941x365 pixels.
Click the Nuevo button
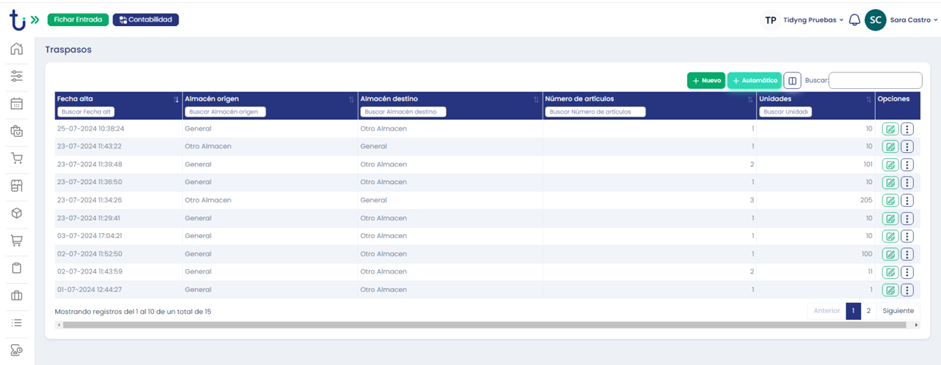pyautogui.click(x=706, y=80)
